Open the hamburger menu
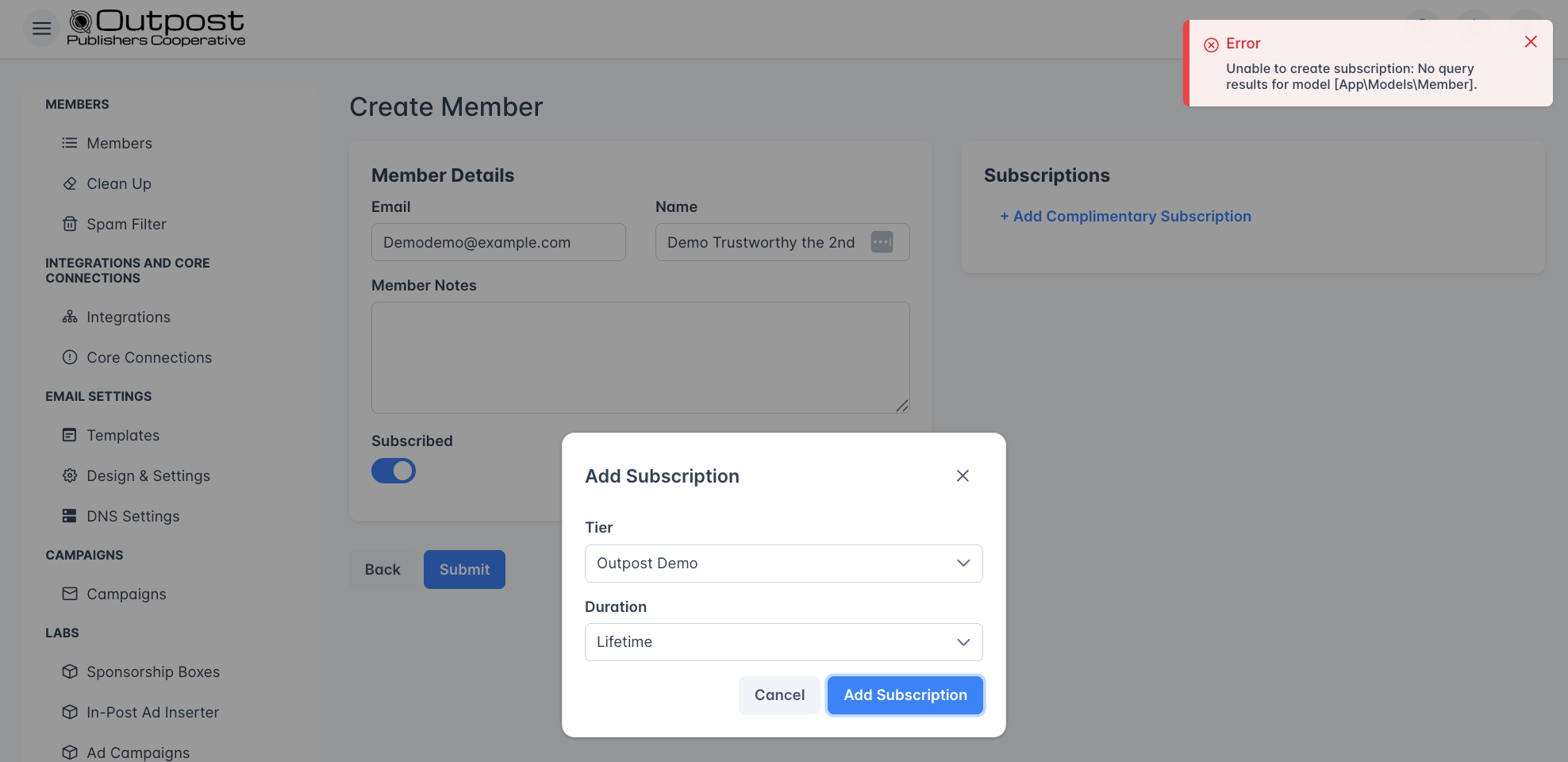 click(42, 29)
